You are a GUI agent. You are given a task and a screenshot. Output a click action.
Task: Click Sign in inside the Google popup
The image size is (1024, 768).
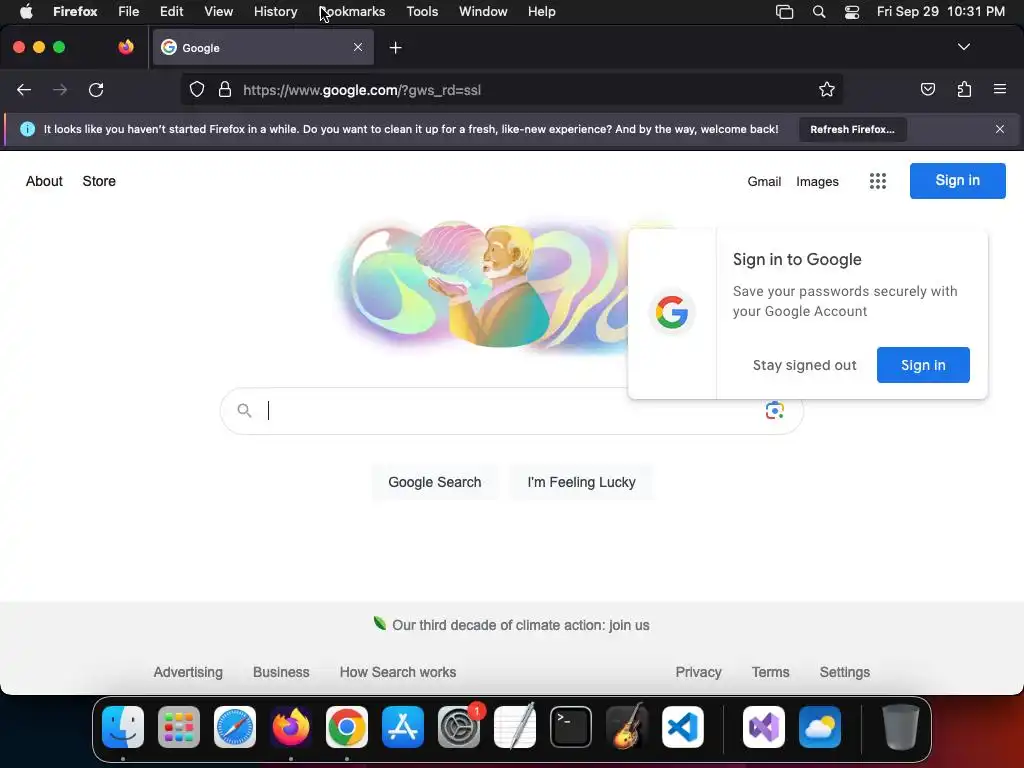pyautogui.click(x=923, y=365)
